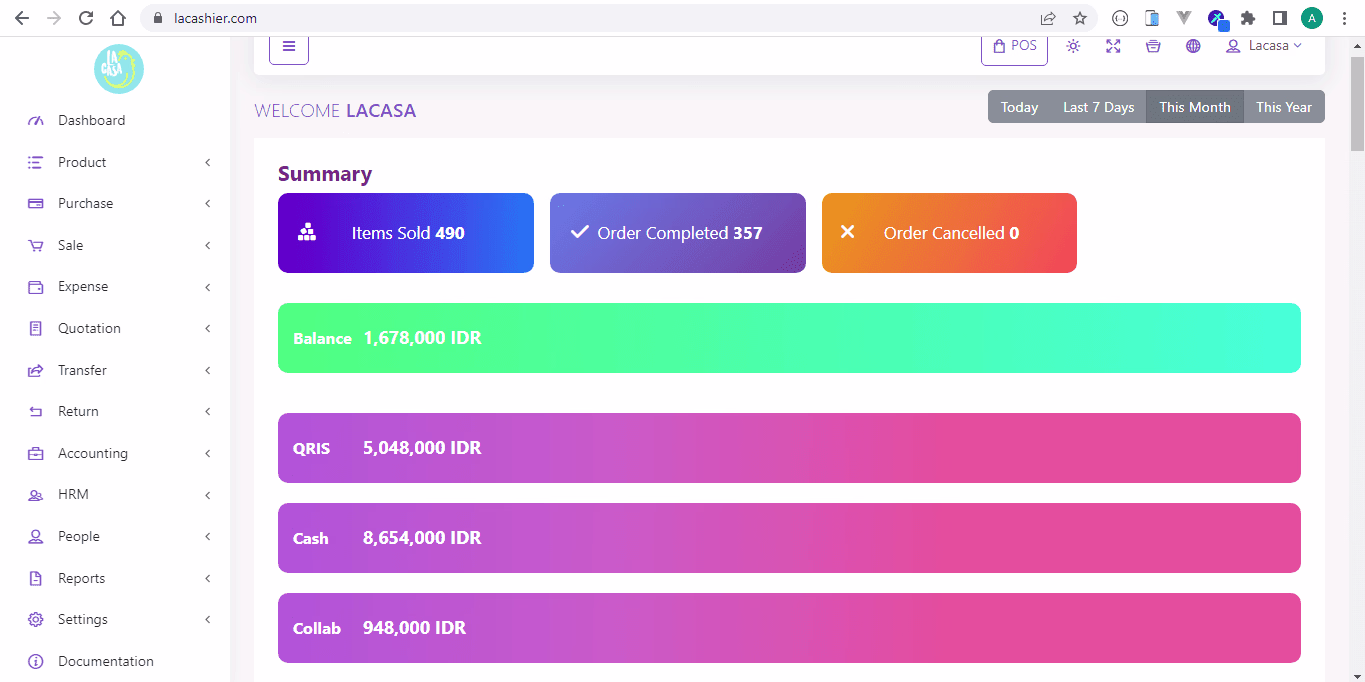Switch theme using the sun icon

click(x=1073, y=46)
